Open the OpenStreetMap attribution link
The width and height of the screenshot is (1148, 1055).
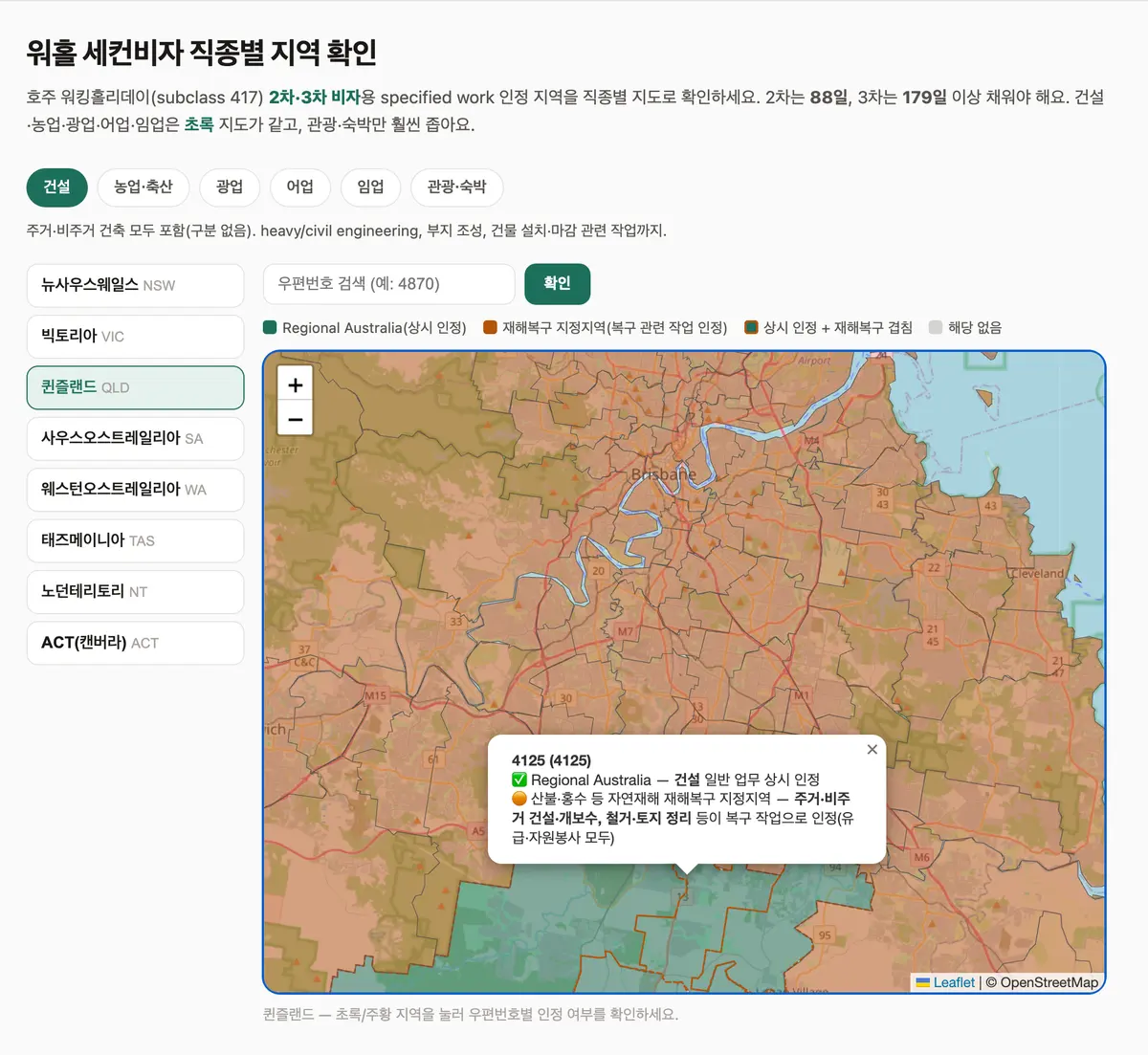(x=1049, y=982)
